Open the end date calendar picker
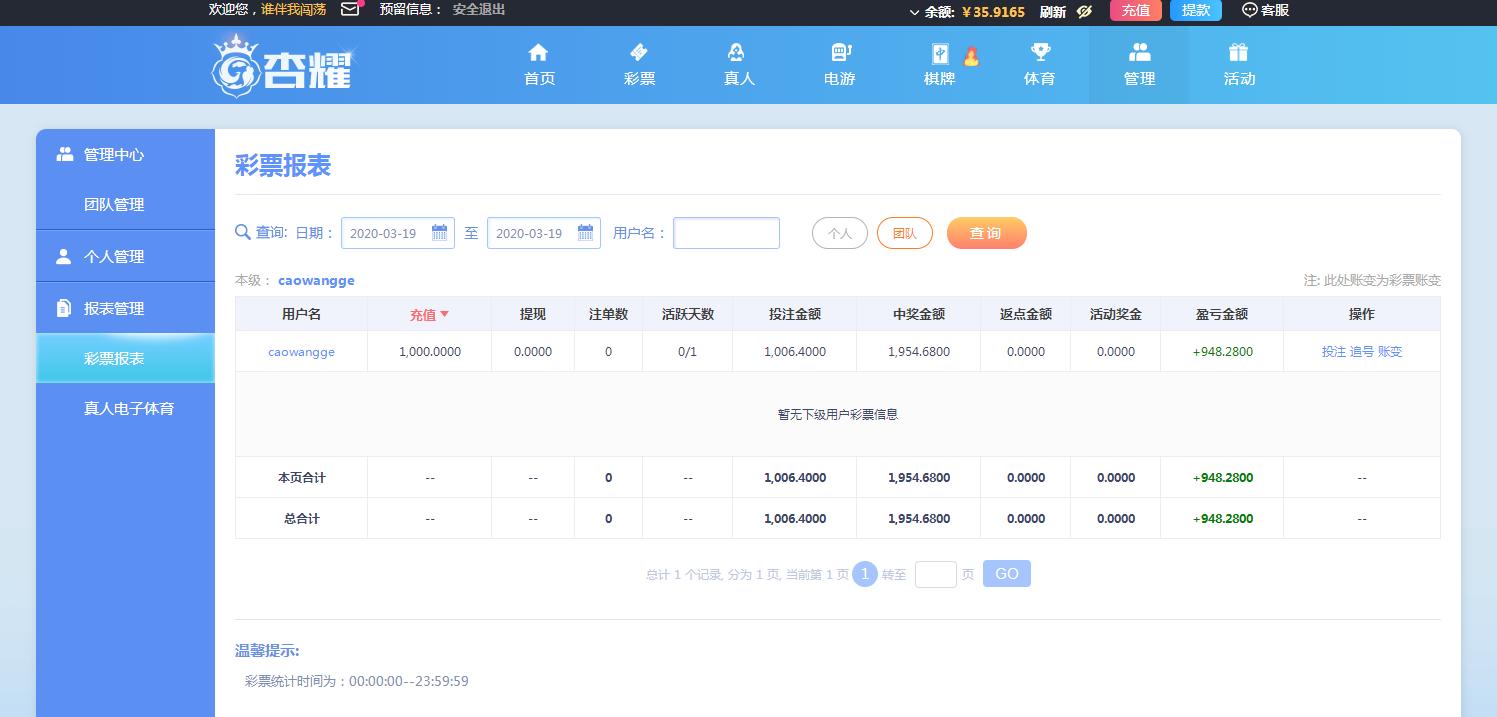This screenshot has width=1497, height=717. (x=585, y=233)
